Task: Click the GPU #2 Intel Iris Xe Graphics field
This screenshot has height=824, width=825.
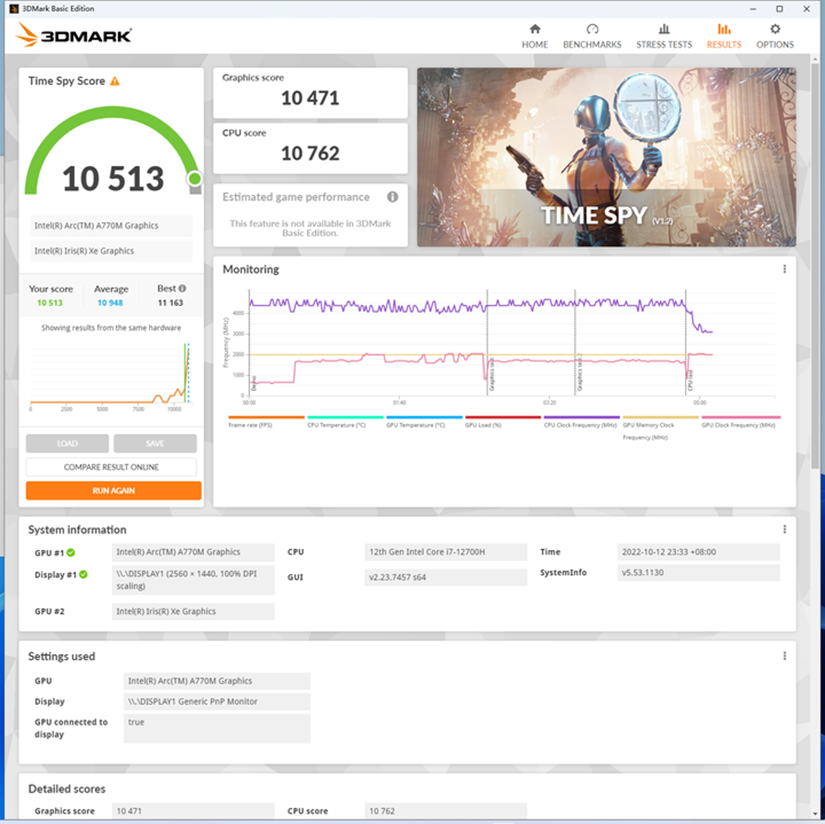Action: tap(193, 611)
